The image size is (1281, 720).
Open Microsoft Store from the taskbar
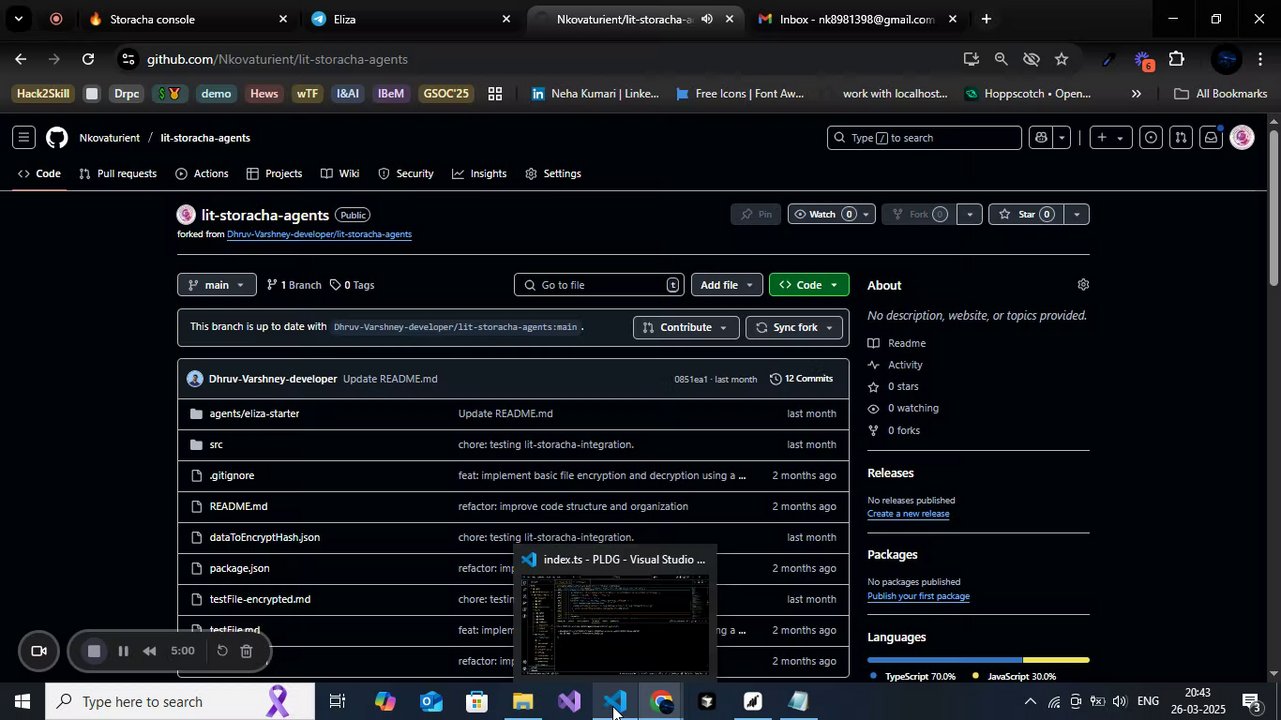tap(477, 702)
